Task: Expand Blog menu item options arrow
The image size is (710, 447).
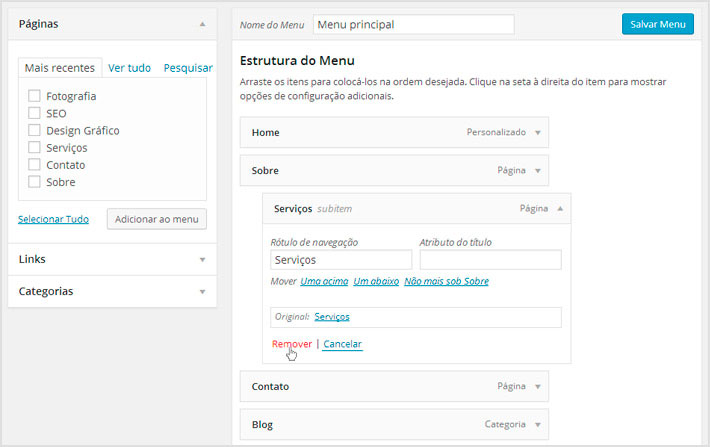Action: pyautogui.click(x=538, y=425)
